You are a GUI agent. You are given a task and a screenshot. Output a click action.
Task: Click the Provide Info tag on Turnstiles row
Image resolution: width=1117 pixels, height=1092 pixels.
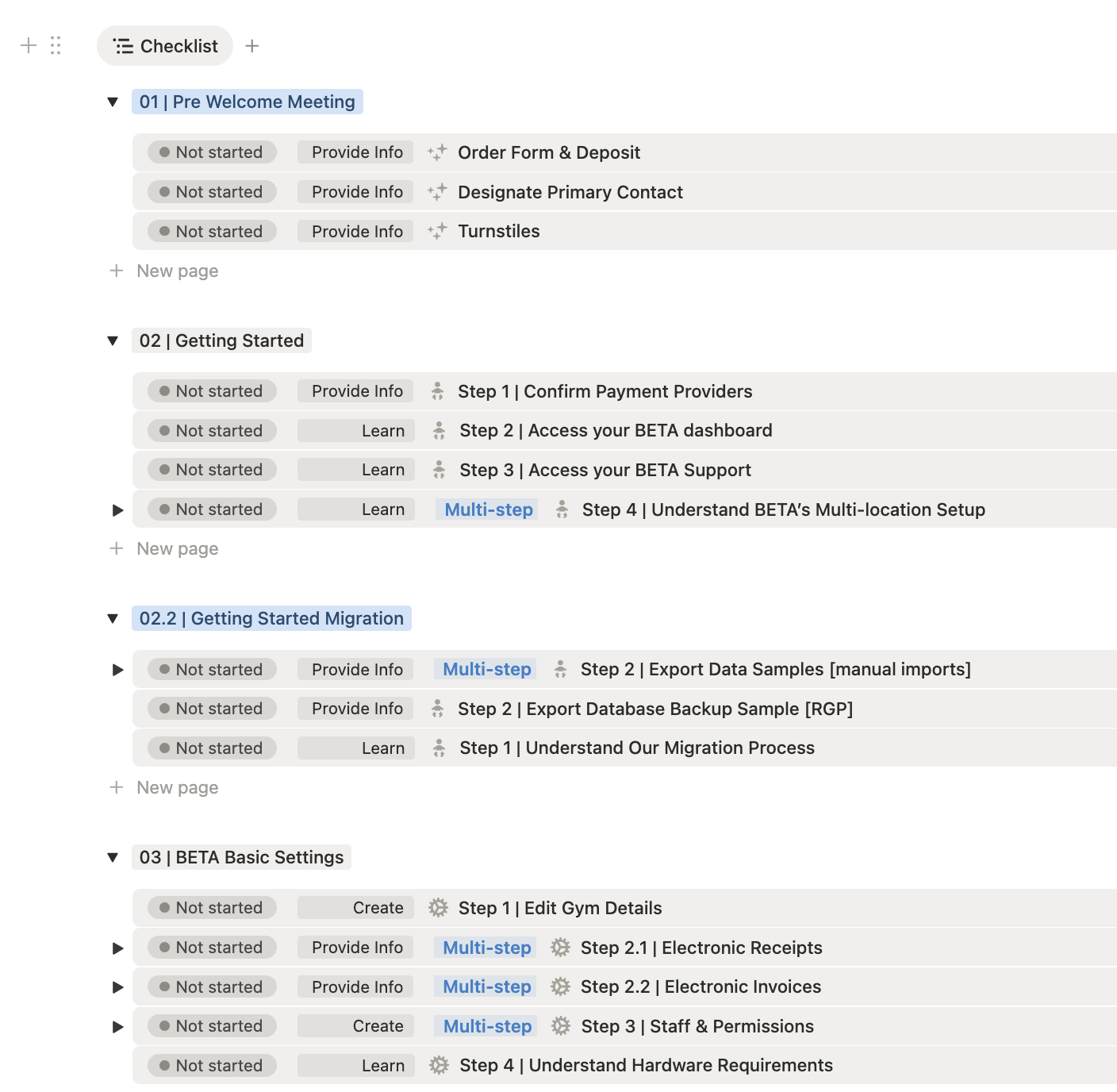(356, 231)
